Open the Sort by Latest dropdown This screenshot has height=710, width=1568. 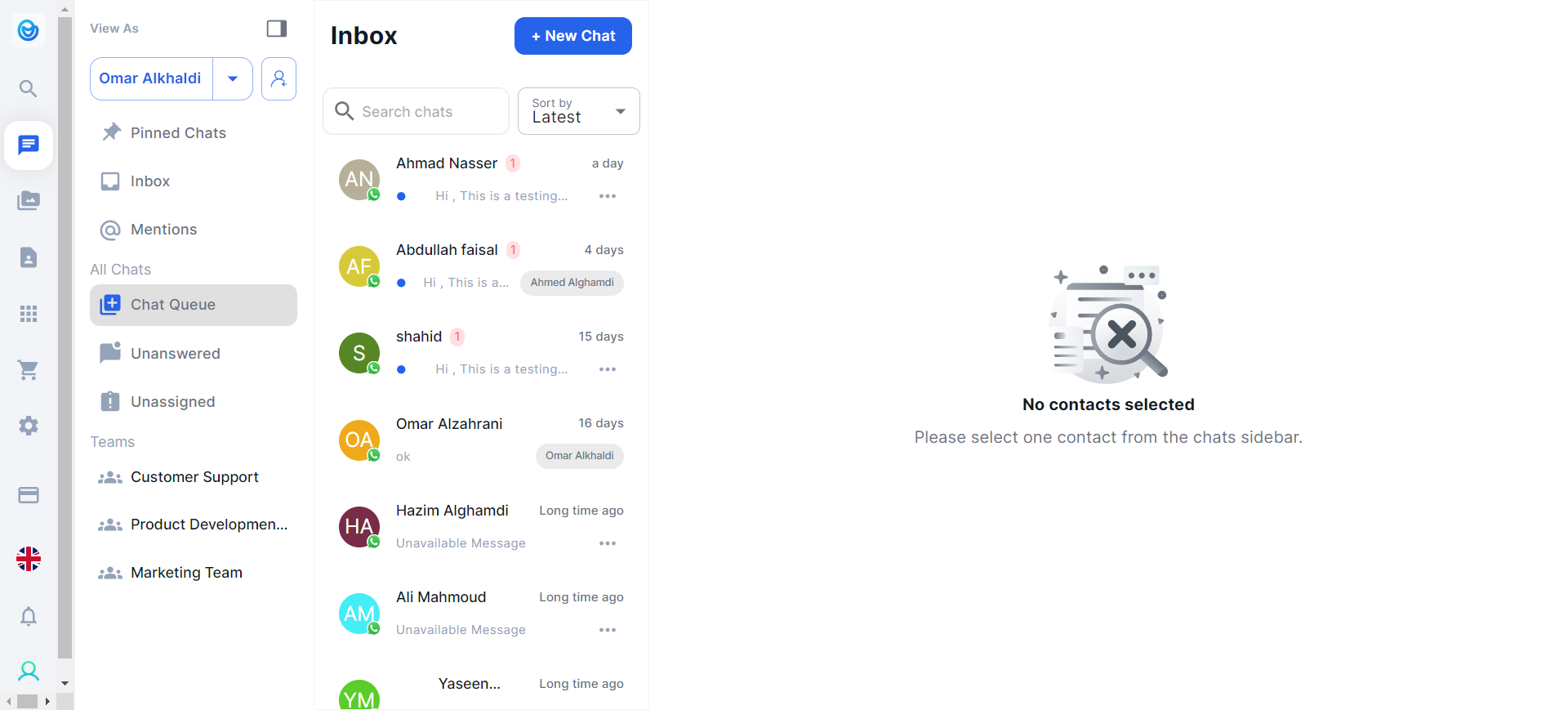(578, 111)
